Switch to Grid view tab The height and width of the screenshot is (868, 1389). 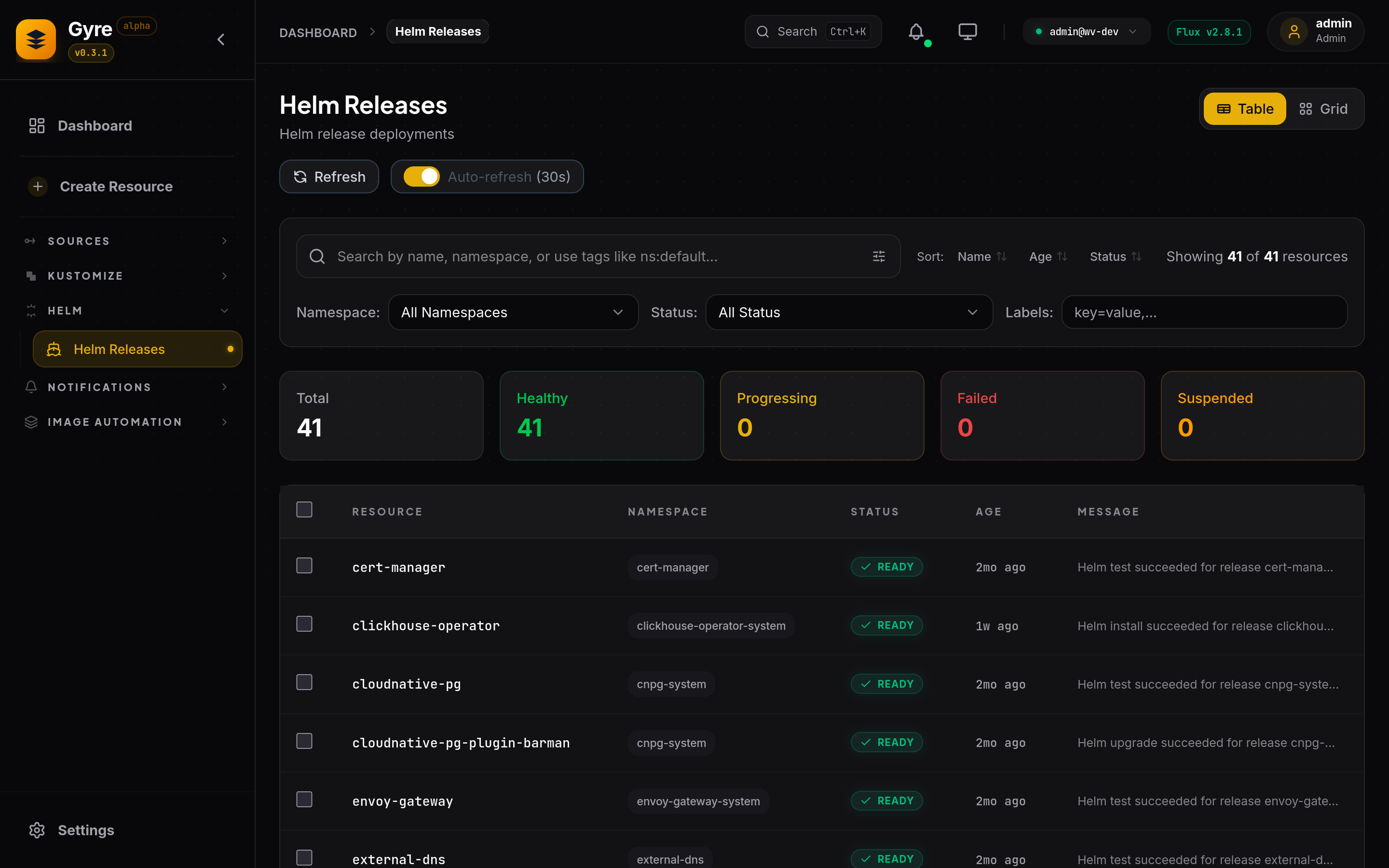(1323, 109)
